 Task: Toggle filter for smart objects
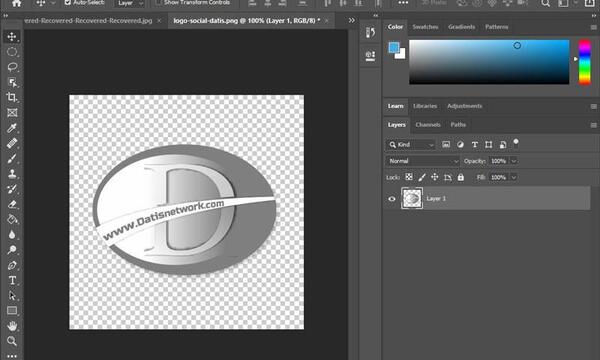tap(503, 144)
